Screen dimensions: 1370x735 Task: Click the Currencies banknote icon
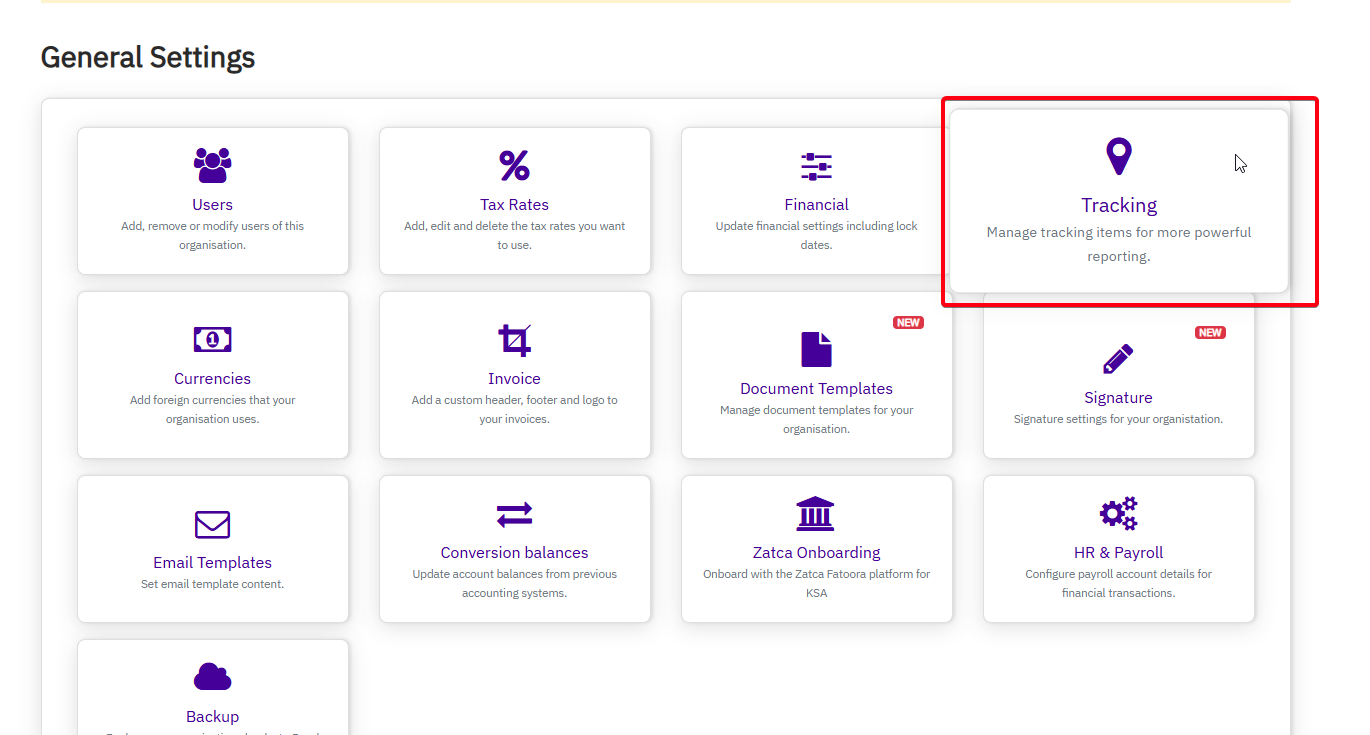coord(212,340)
